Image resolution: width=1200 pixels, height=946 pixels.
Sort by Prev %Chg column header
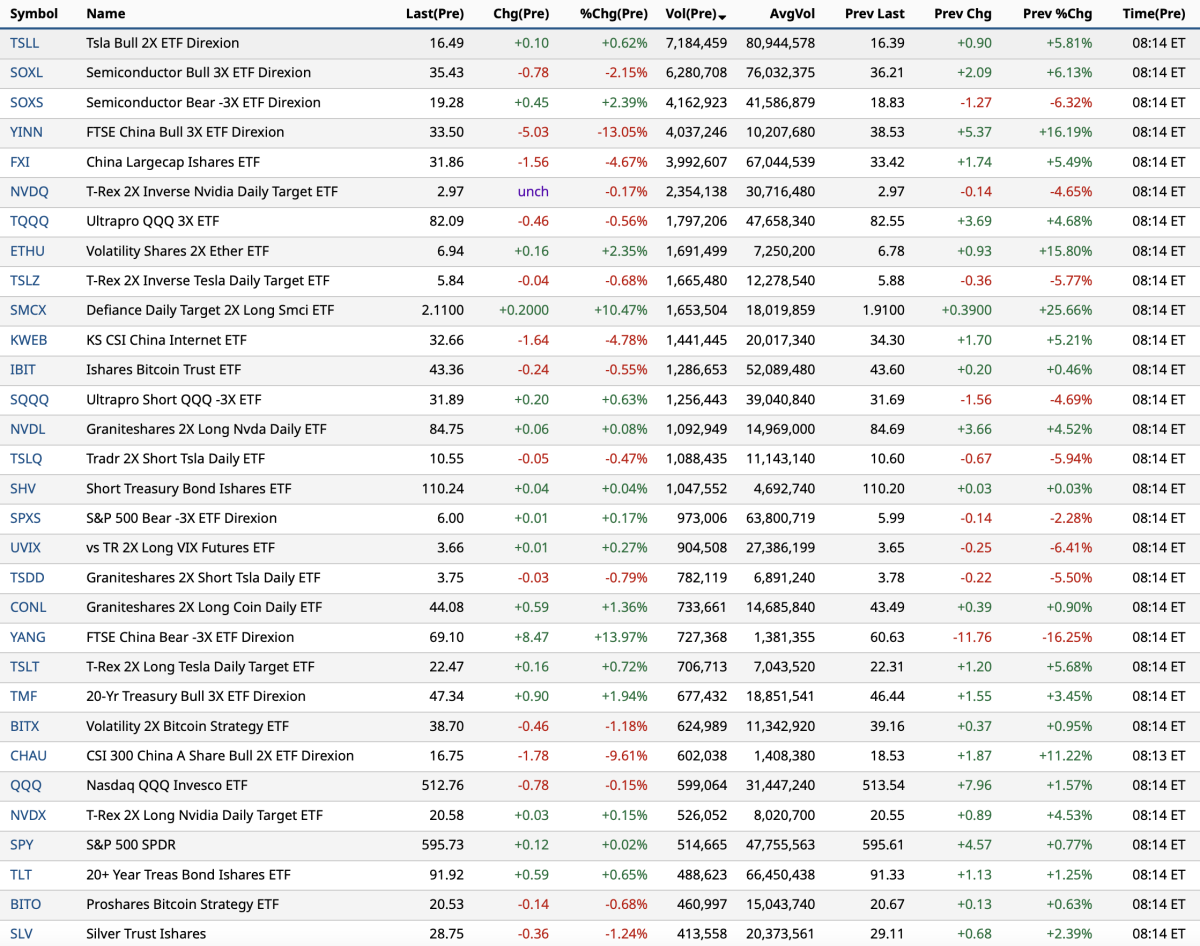[1057, 14]
